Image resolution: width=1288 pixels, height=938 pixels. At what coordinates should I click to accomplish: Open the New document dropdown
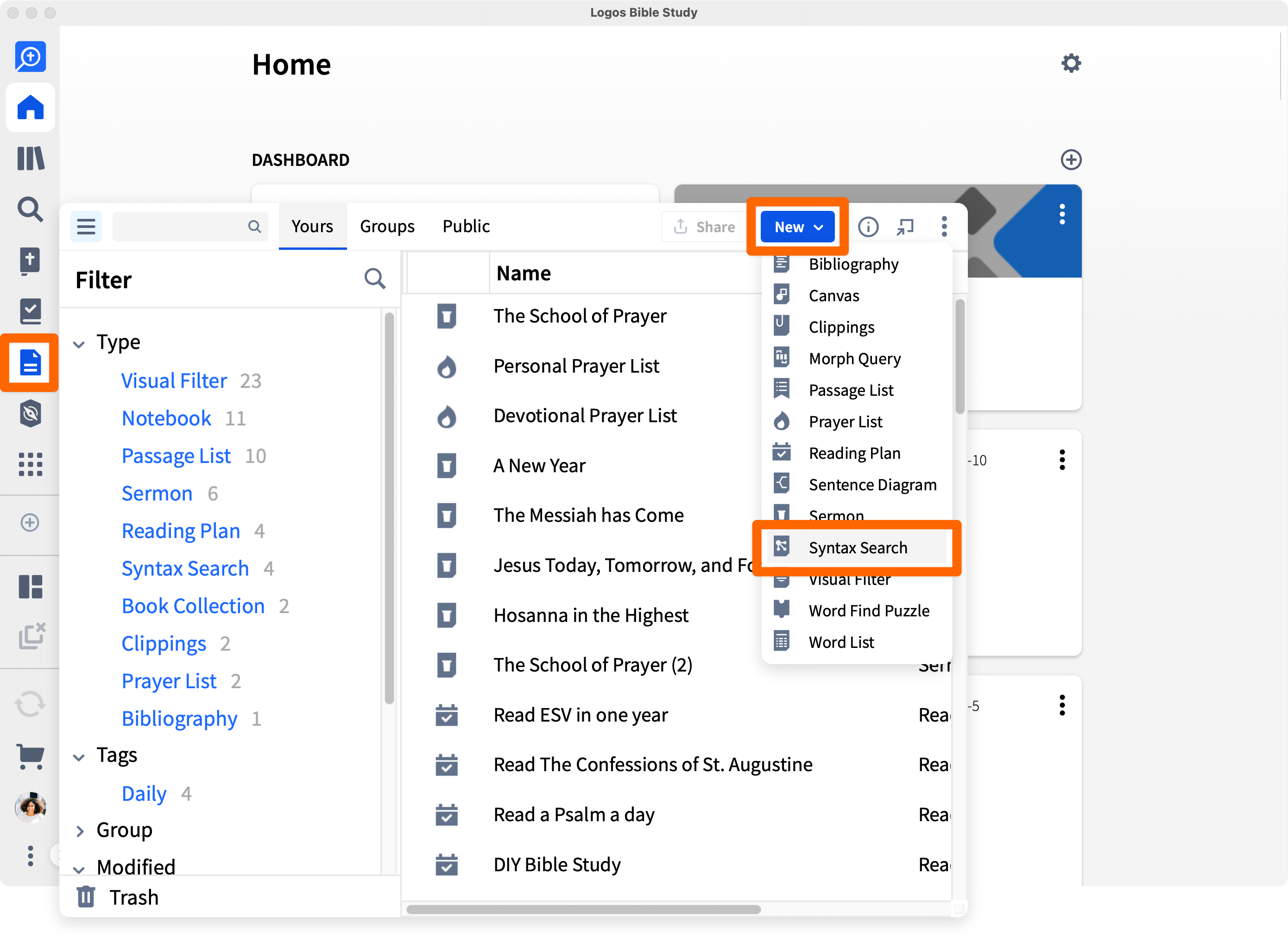click(x=797, y=227)
